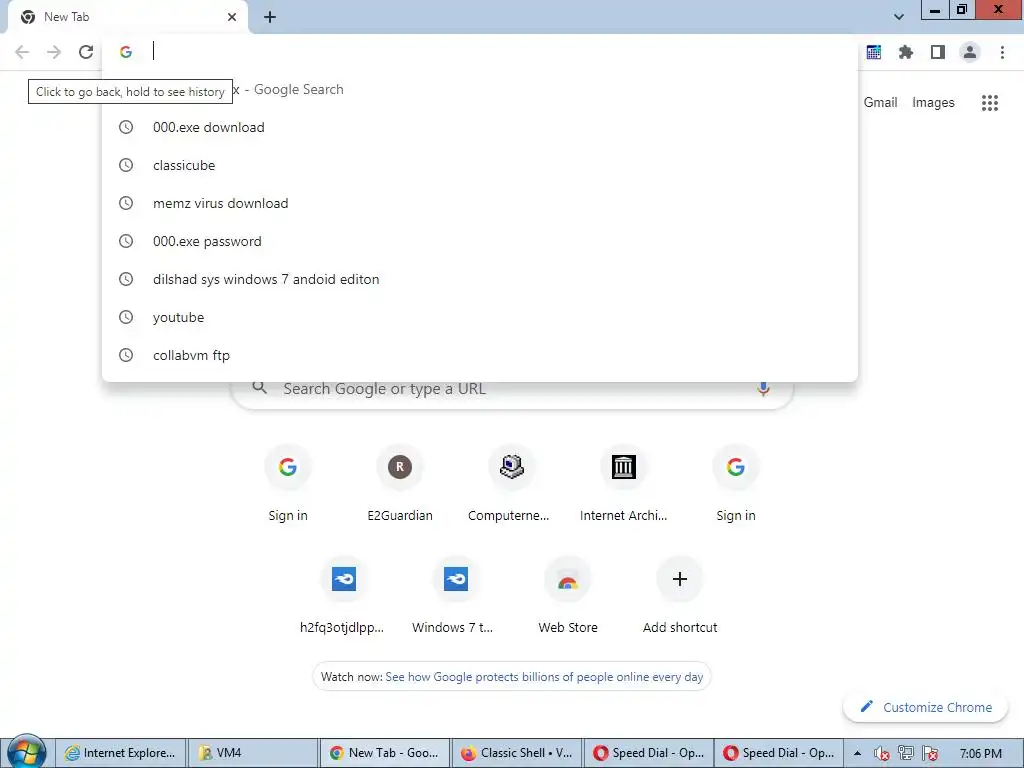
Task: Open a new tab with plus button
Action: [270, 17]
